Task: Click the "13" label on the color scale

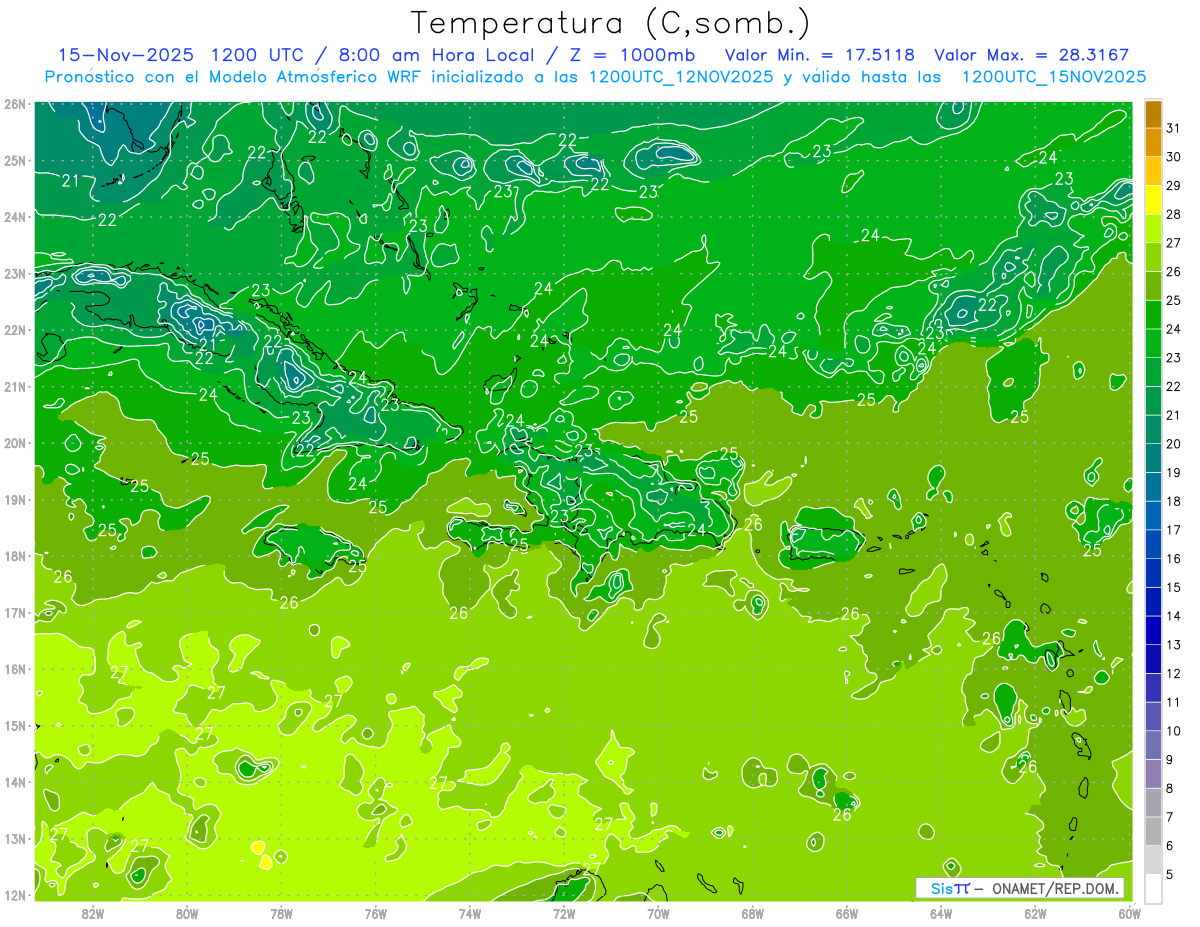Action: point(1174,645)
